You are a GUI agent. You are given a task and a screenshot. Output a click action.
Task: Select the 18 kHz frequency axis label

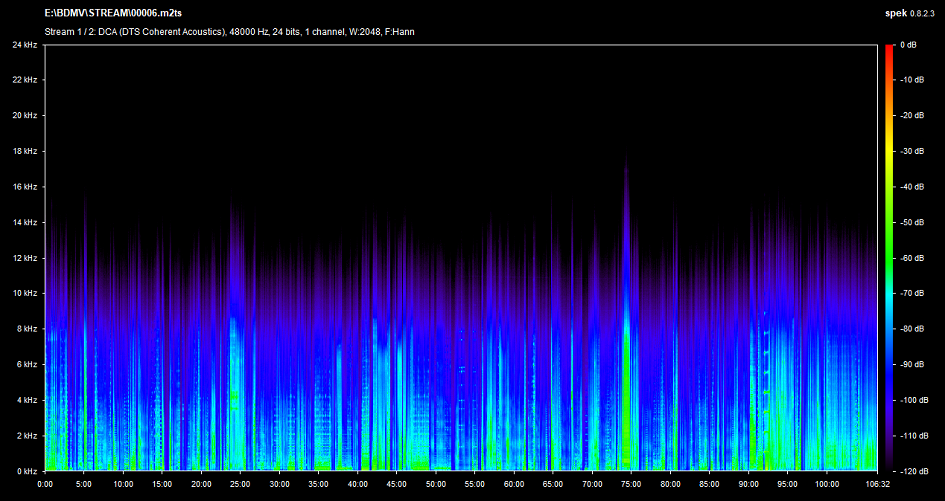pyautogui.click(x=25, y=151)
